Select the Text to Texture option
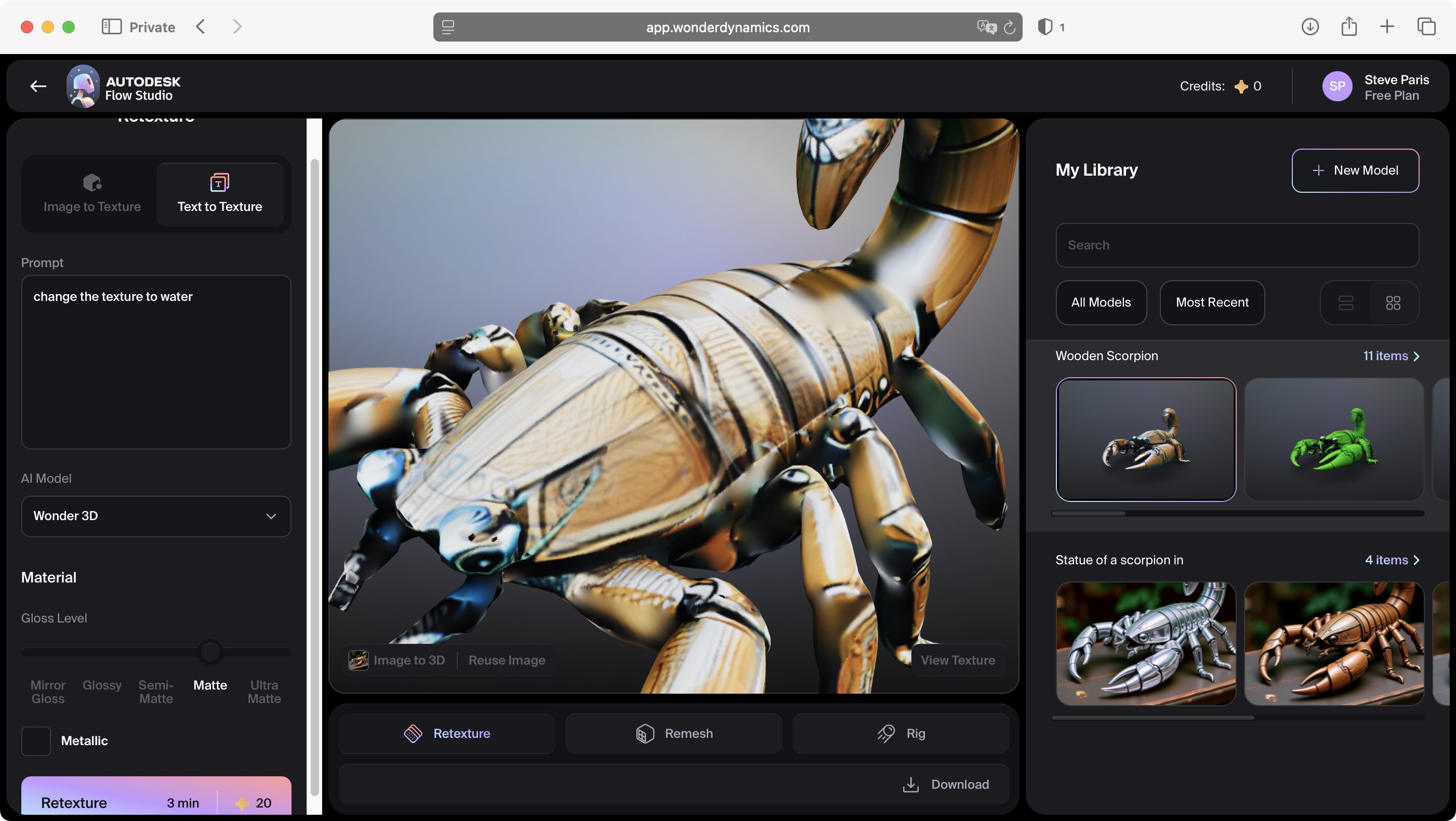 [x=220, y=194]
